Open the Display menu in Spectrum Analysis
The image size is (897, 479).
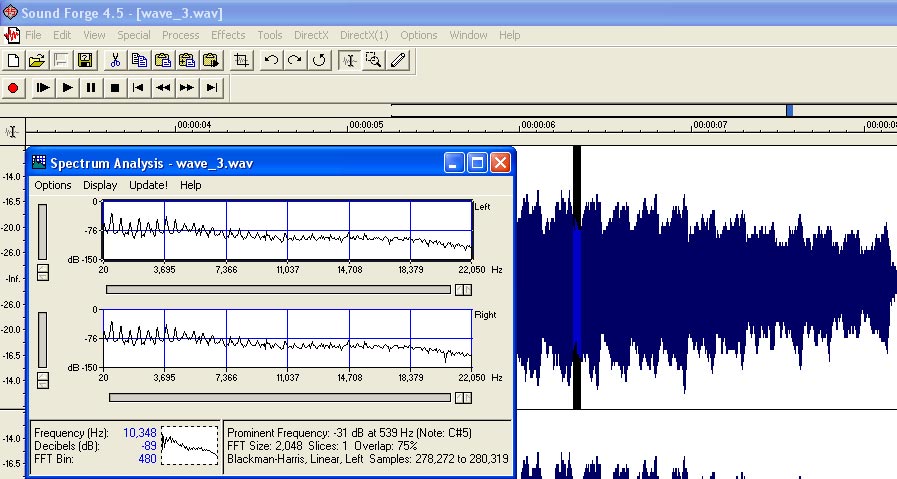coord(100,185)
